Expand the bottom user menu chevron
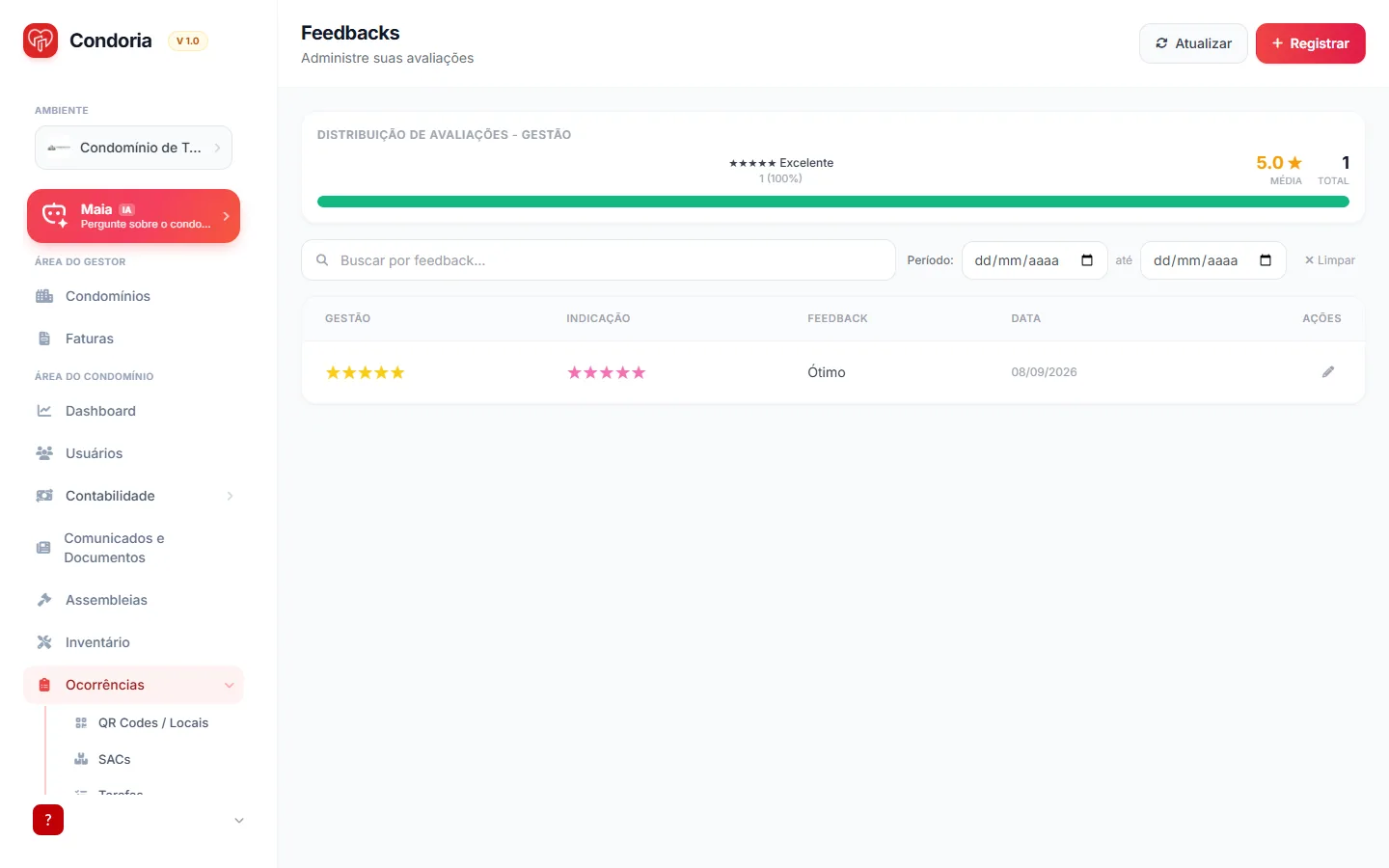1389x868 pixels. (239, 821)
